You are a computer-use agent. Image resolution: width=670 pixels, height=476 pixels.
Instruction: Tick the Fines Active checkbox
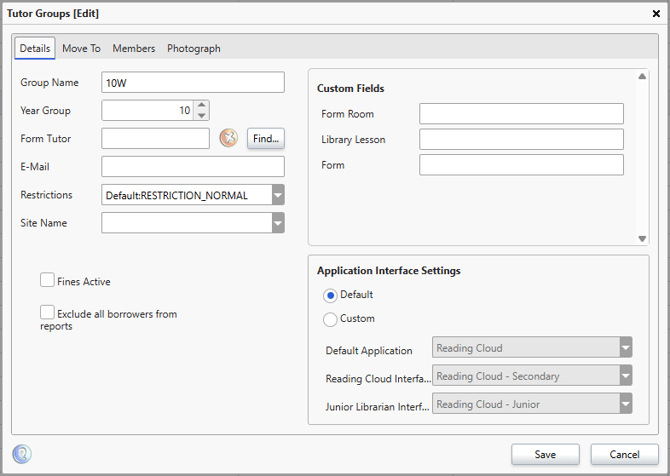pyautogui.click(x=47, y=280)
